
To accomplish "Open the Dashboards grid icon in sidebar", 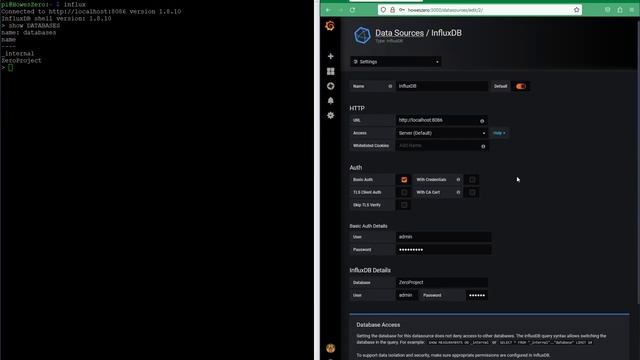I will (331, 71).
